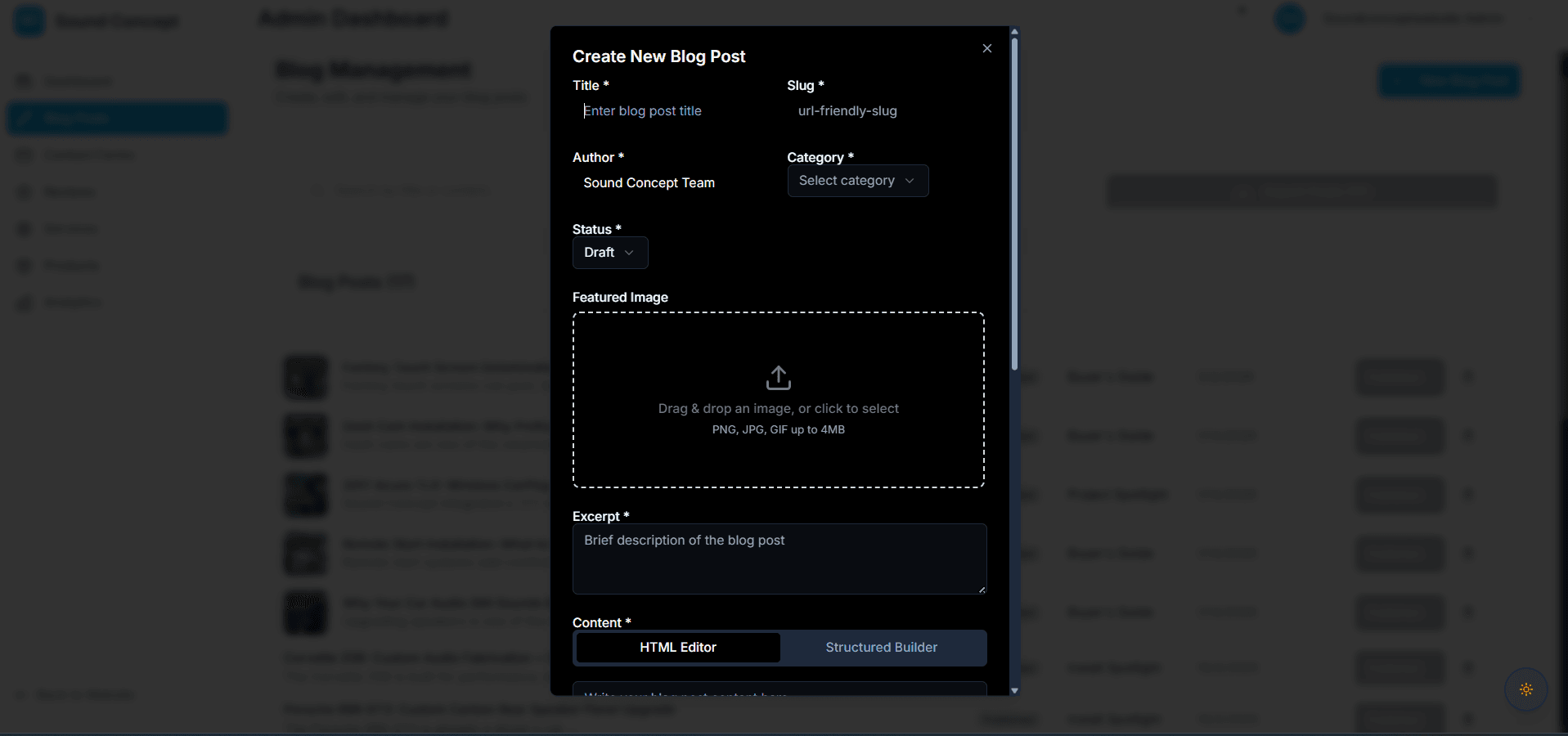
Task: Click "Drag & drop an image, or click to select"
Action: (779, 409)
